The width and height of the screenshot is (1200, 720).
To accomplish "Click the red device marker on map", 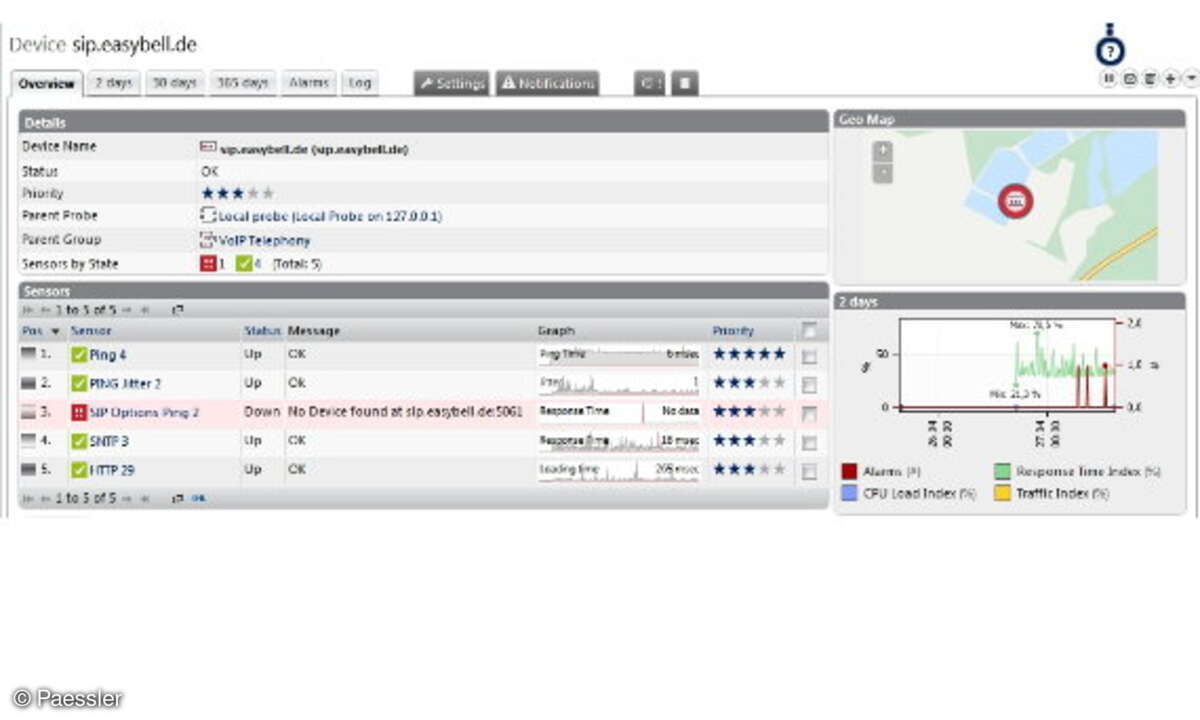I will click(x=1016, y=202).
